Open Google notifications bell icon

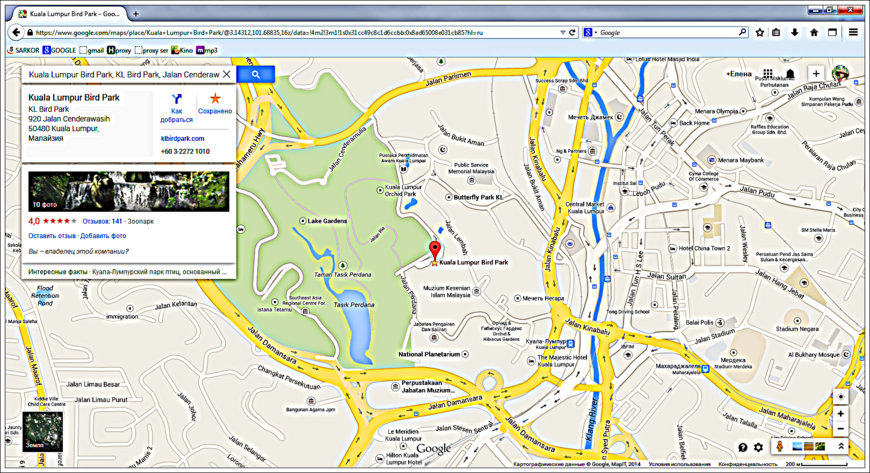(791, 73)
